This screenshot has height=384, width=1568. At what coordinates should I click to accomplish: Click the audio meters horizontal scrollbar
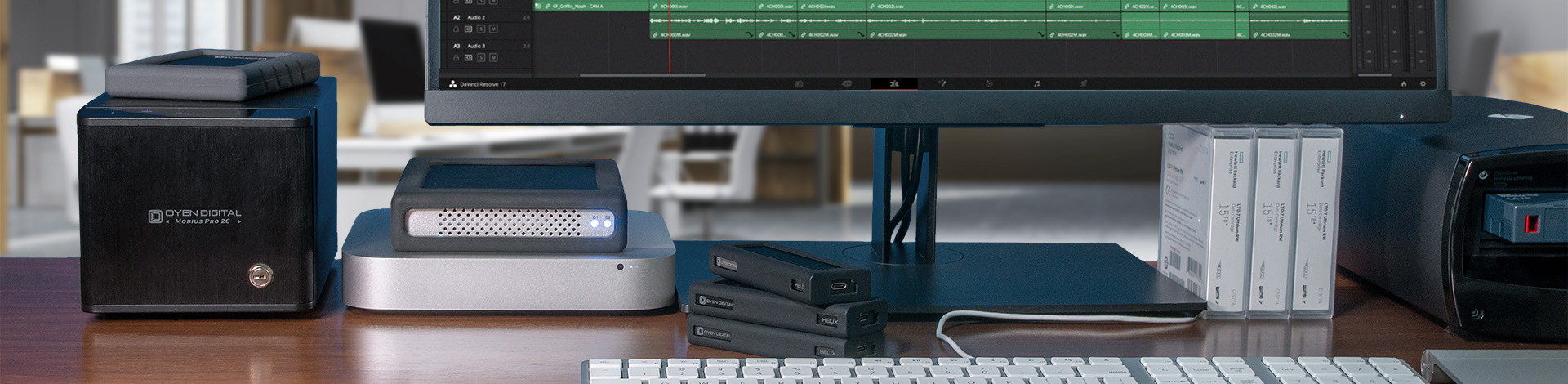pos(1374,75)
